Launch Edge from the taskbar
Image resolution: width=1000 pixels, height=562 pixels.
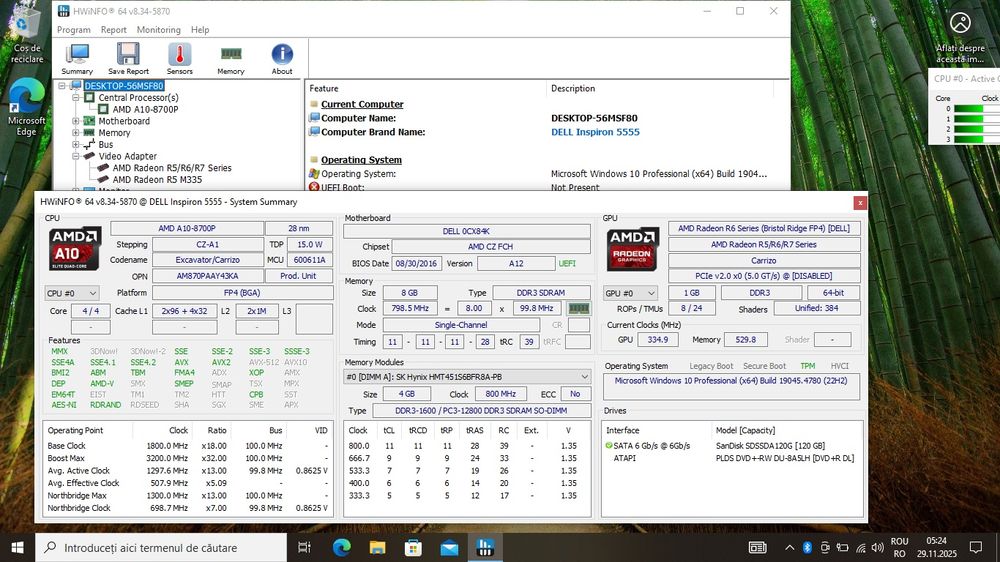point(342,547)
